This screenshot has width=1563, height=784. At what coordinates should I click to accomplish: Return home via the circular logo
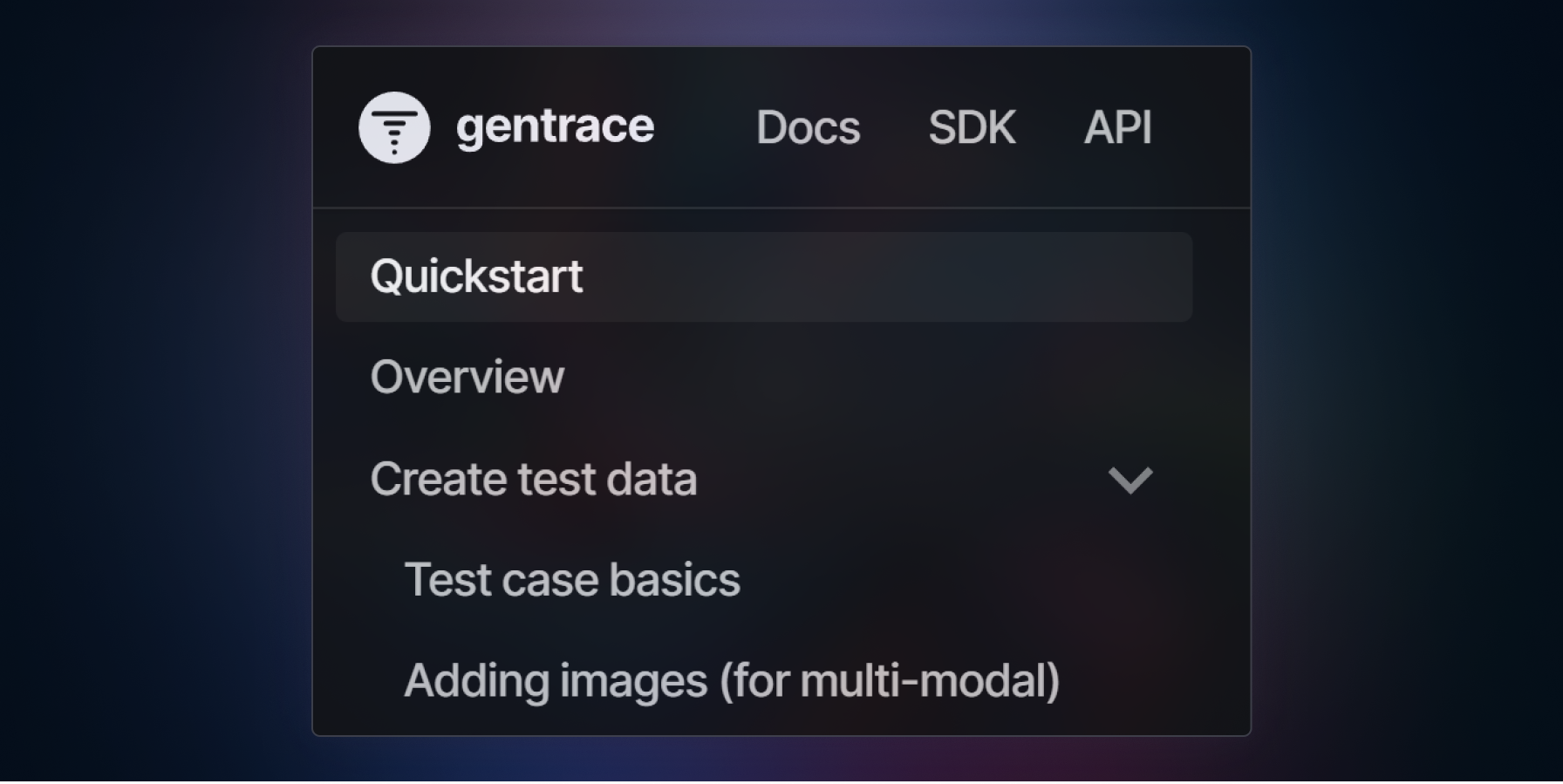pyautogui.click(x=394, y=127)
